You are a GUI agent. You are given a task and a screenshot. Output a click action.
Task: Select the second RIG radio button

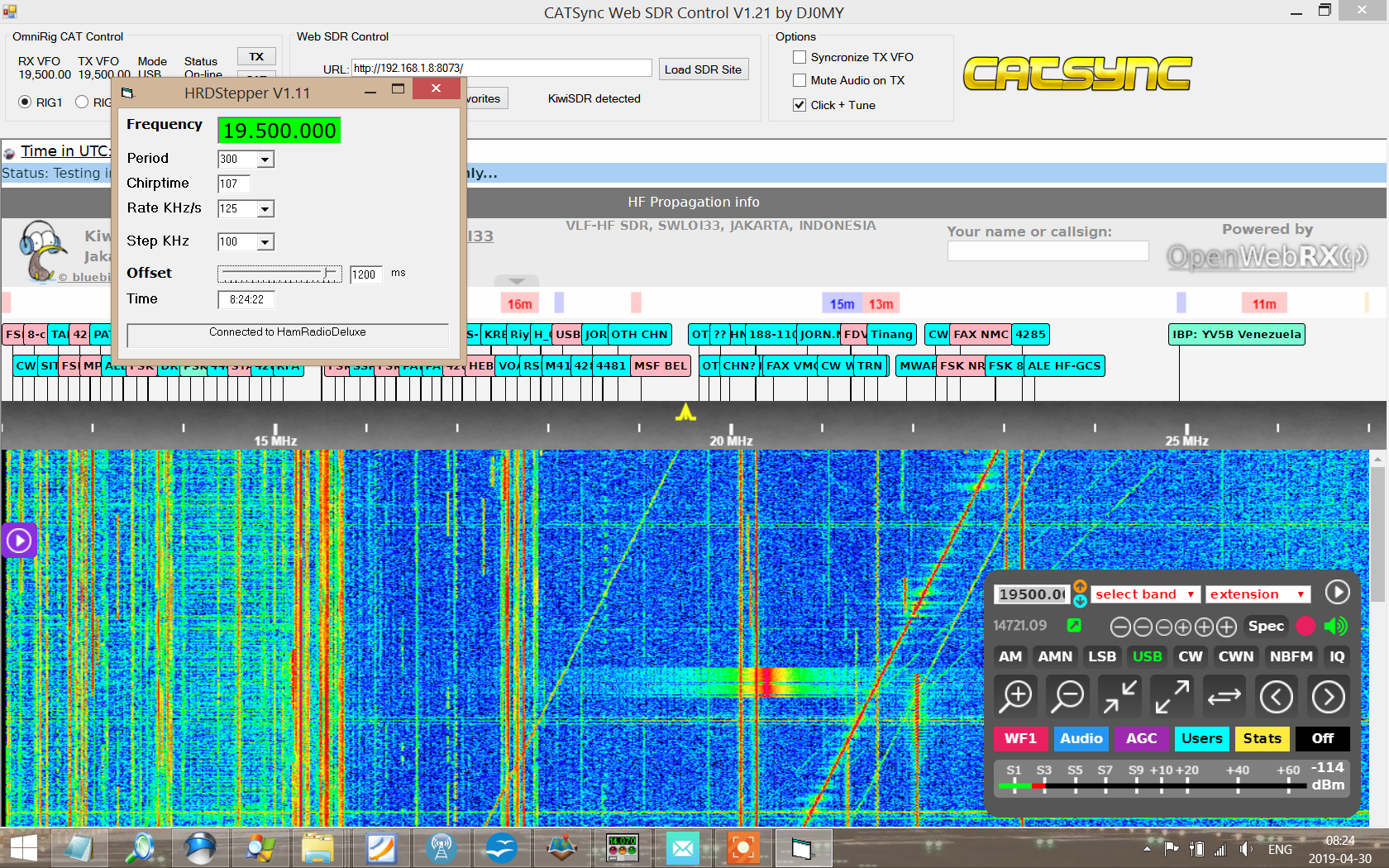82,102
